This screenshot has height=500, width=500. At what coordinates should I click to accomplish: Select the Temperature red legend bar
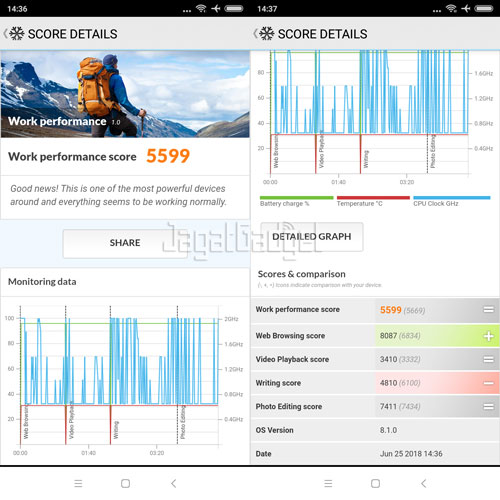coord(373,198)
